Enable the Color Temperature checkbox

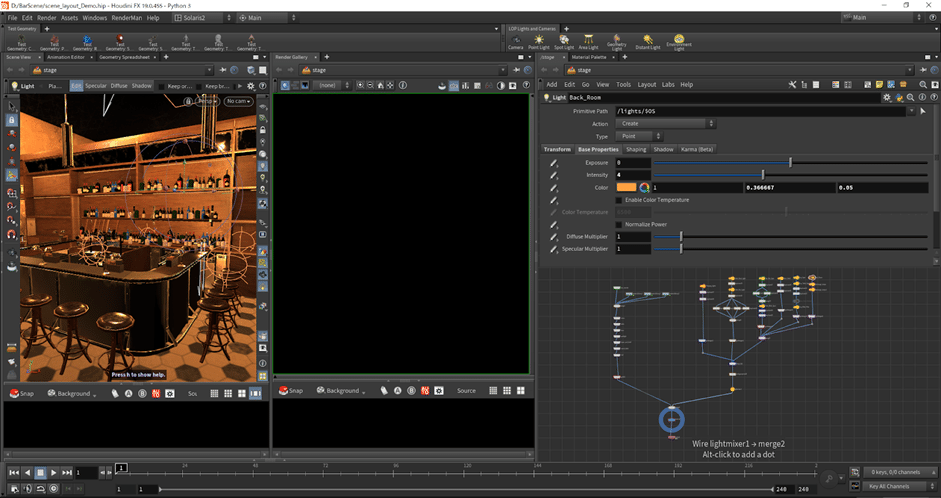point(619,200)
